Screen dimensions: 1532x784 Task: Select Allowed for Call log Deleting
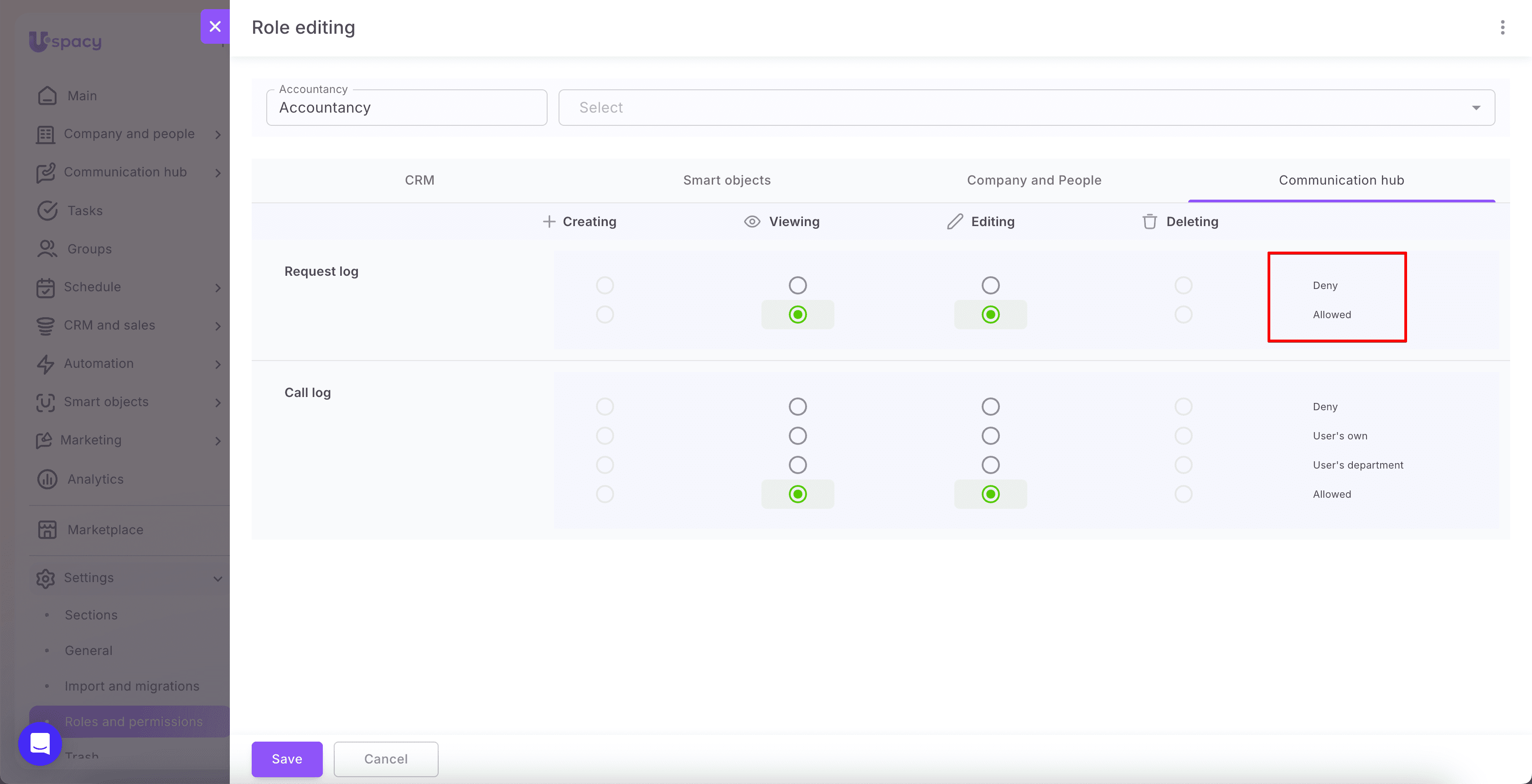tap(1183, 494)
